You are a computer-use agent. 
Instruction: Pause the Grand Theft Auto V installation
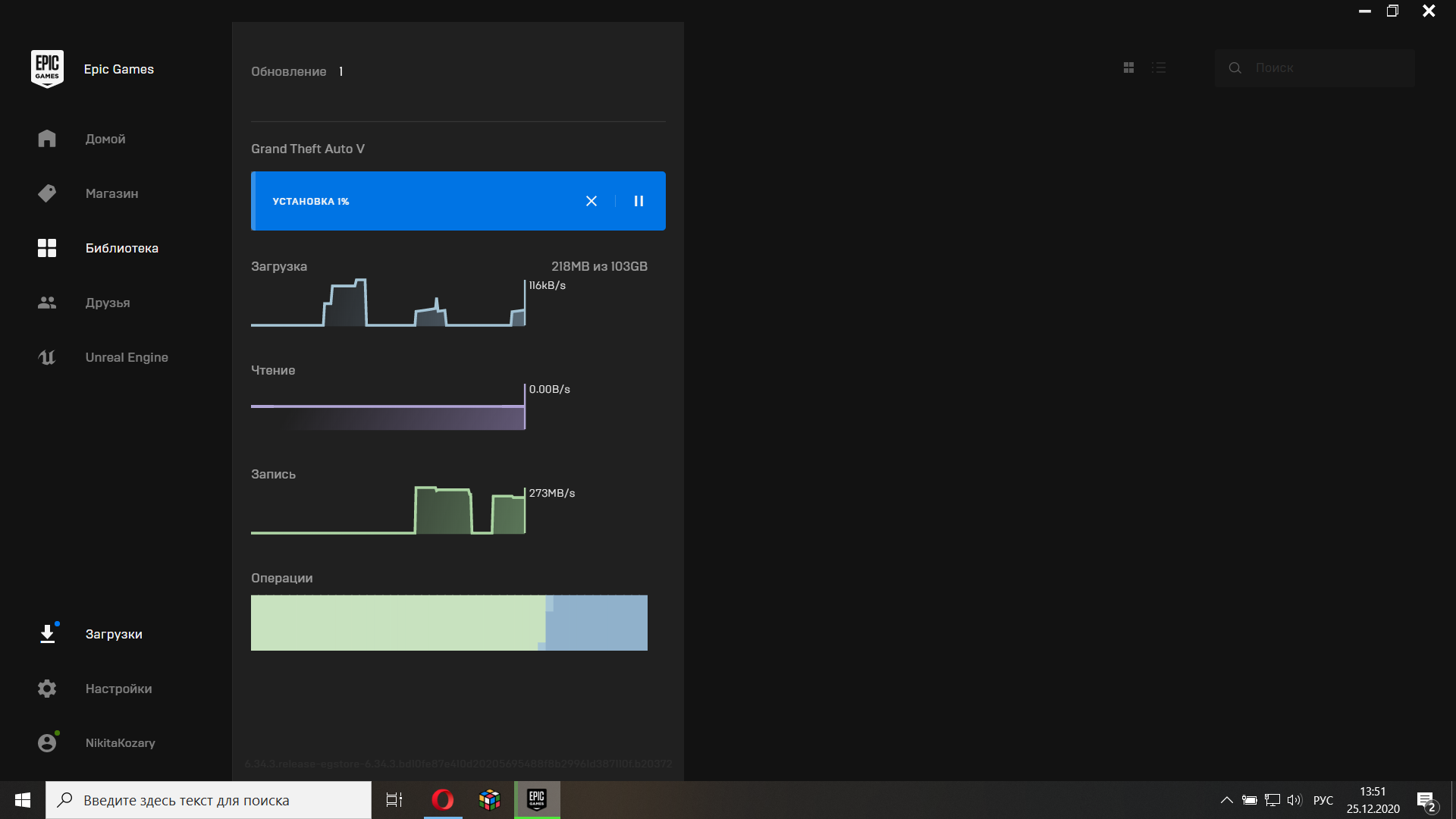point(639,201)
